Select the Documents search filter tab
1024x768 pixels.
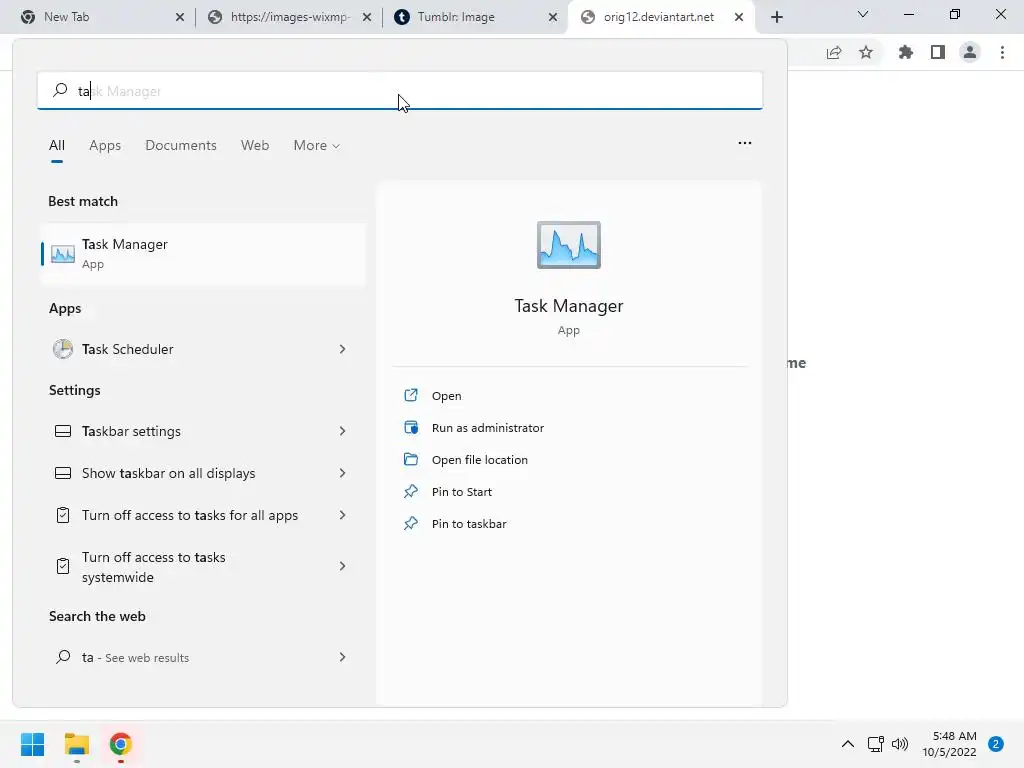coord(181,146)
